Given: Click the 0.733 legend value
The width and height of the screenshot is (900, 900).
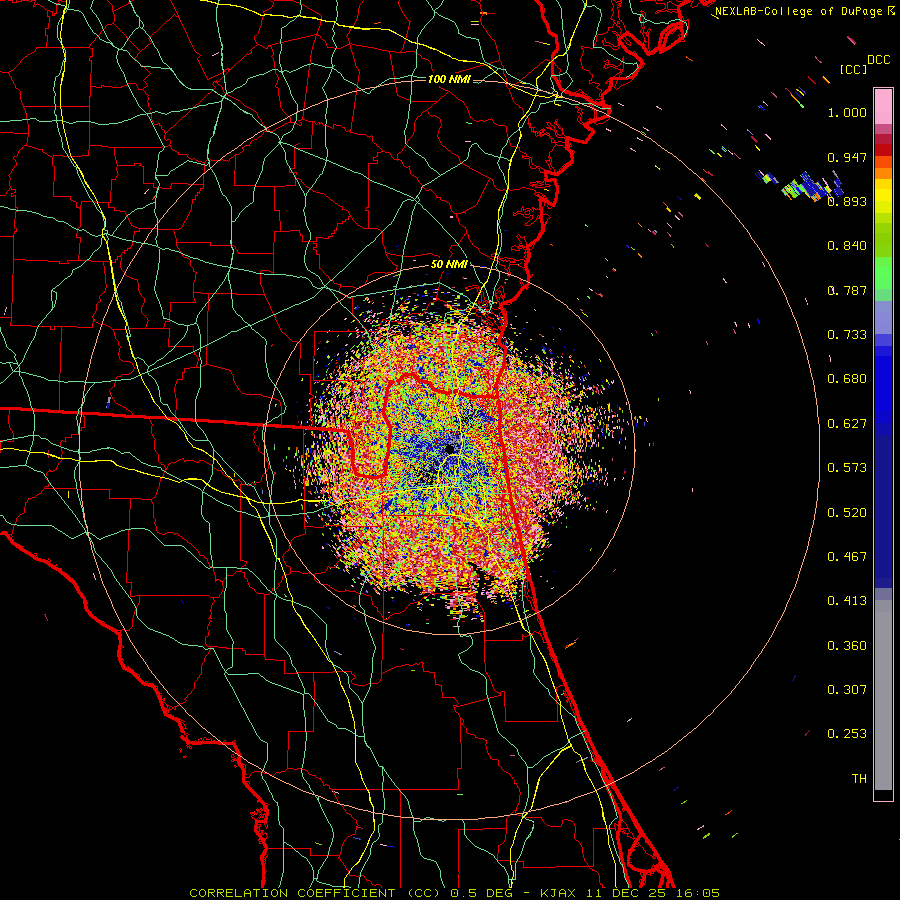Looking at the screenshot, I should [847, 335].
